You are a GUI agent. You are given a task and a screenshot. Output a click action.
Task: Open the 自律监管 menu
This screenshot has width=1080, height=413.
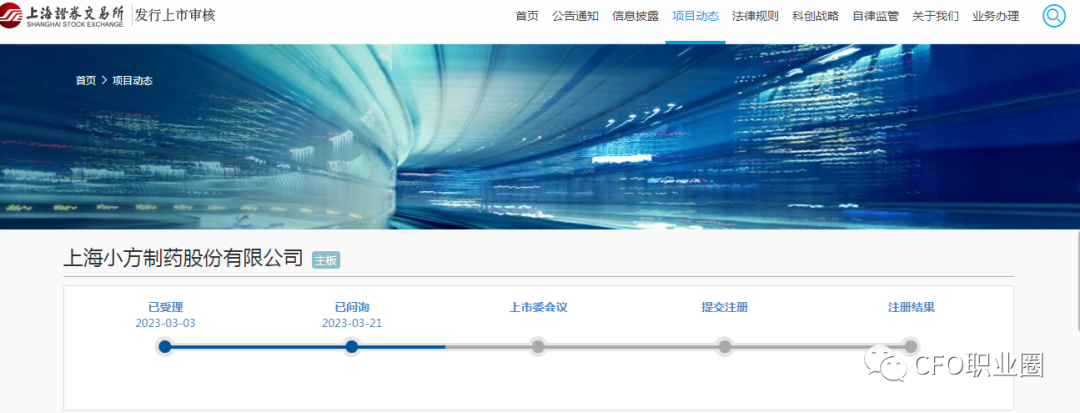click(x=875, y=17)
